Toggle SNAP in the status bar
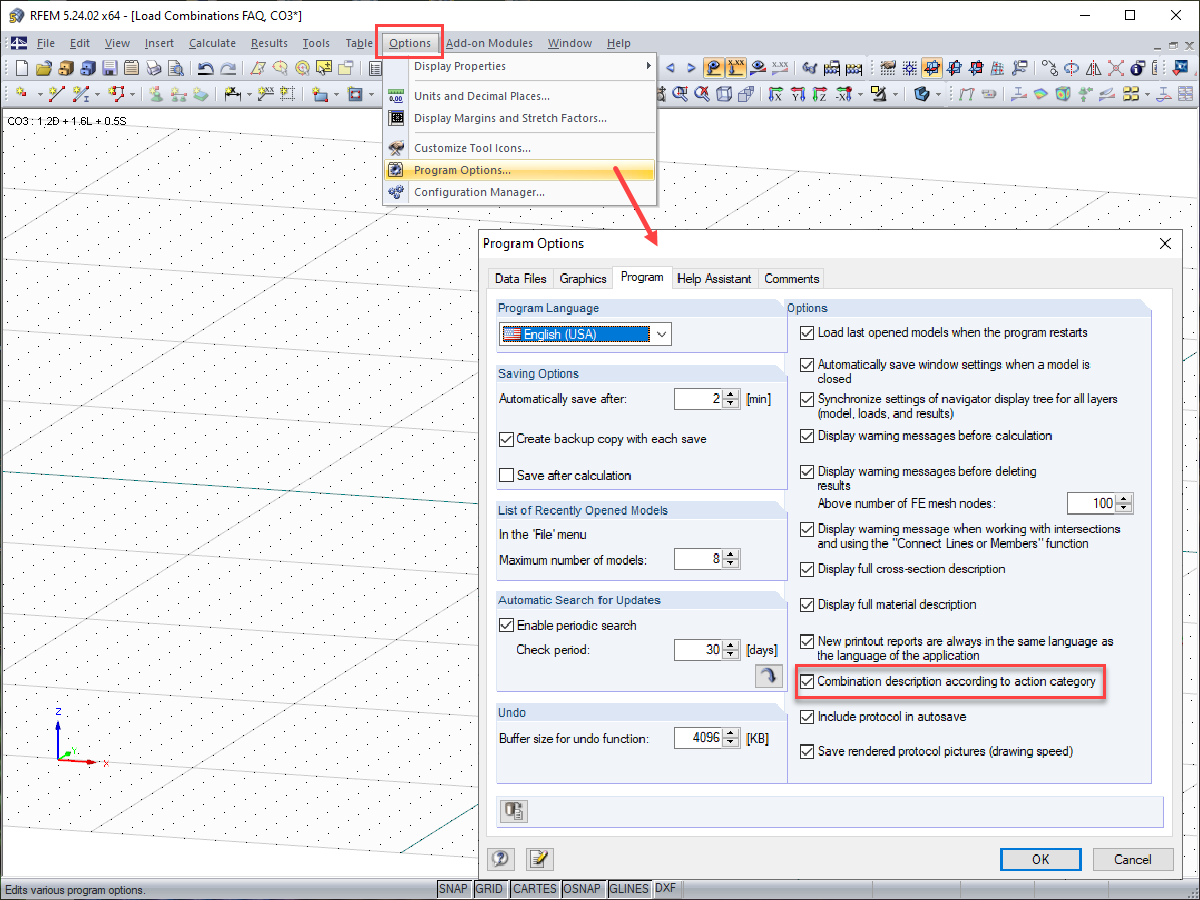Screen dimensions: 1200x900 pos(453,888)
